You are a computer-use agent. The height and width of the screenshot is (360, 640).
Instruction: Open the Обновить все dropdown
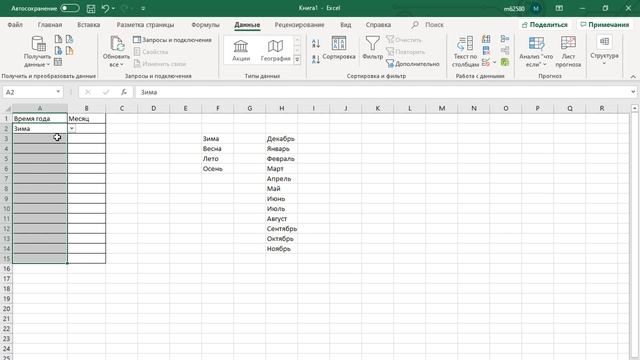pos(116,51)
